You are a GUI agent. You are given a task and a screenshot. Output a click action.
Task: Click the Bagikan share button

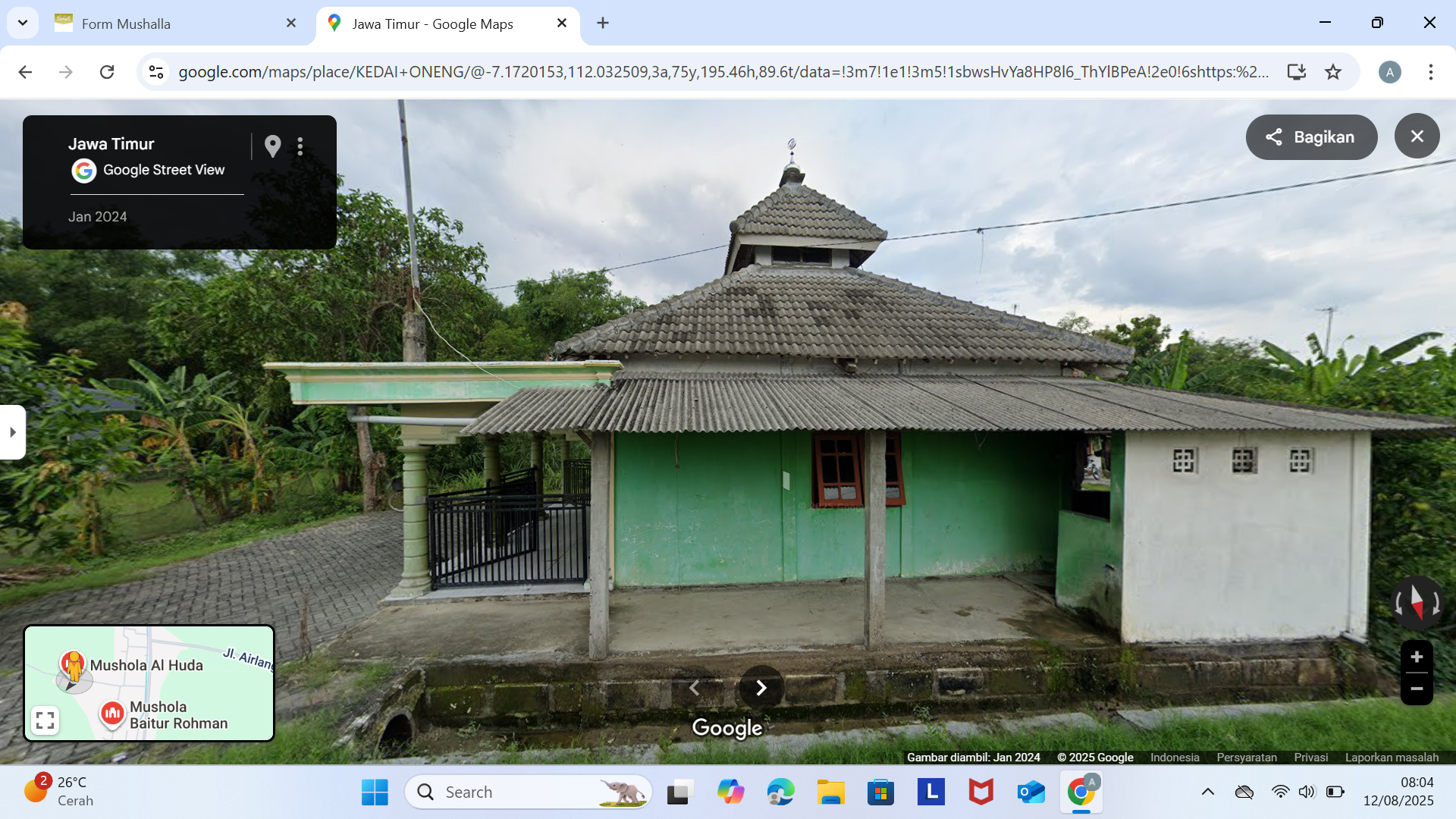tap(1311, 137)
